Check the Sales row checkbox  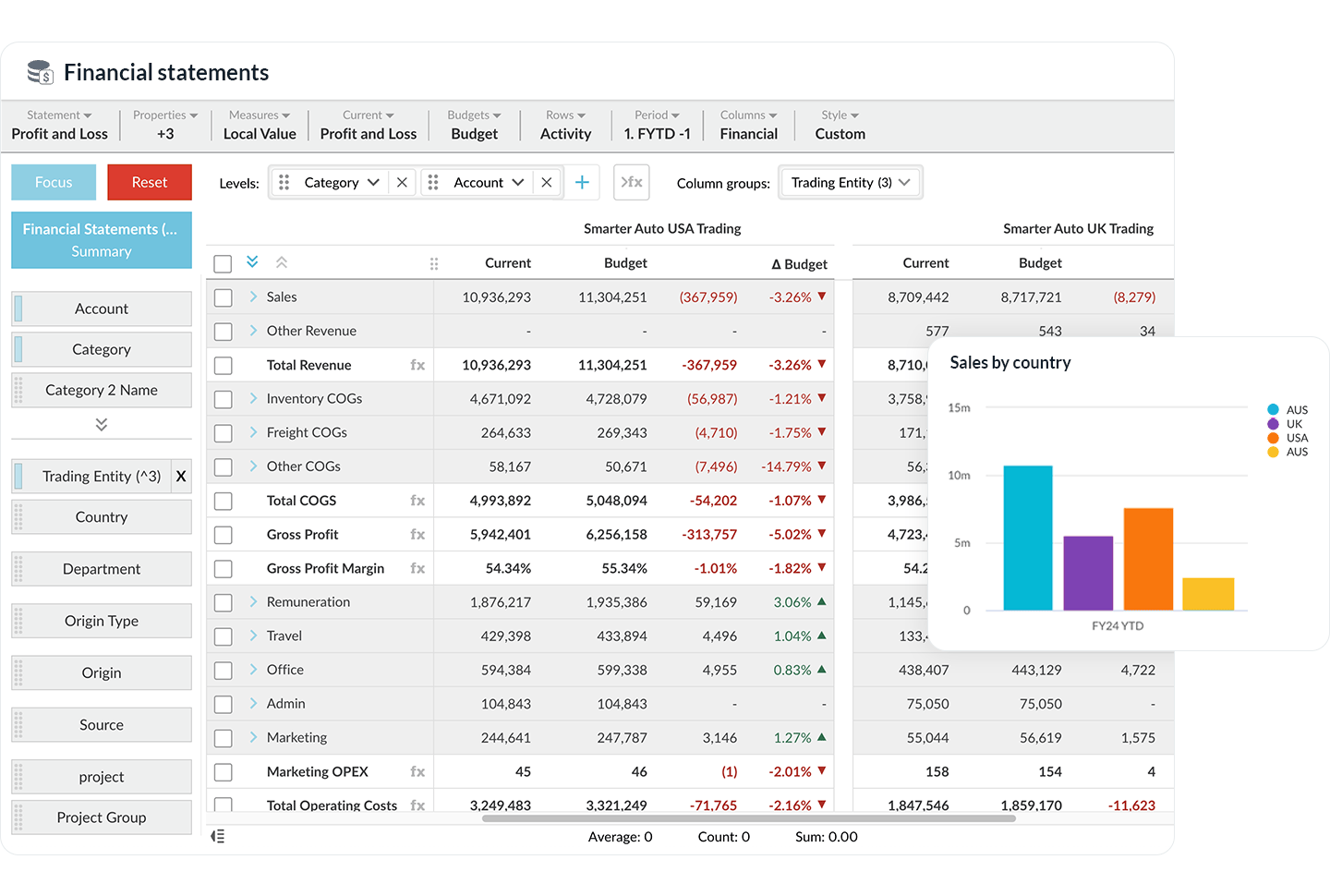pos(222,297)
